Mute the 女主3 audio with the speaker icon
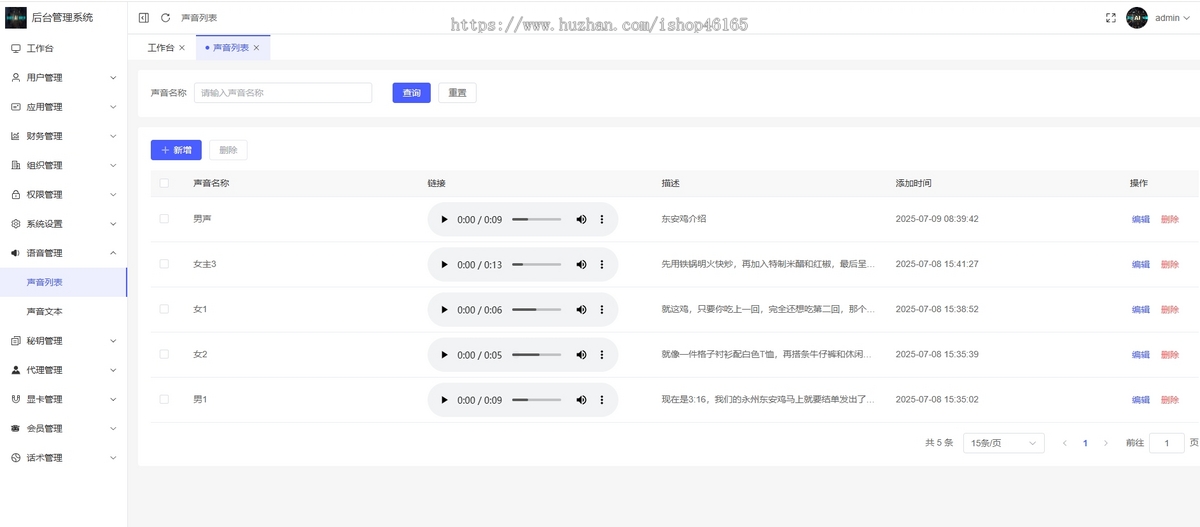Screen dimensions: 1200x527 [581, 265]
